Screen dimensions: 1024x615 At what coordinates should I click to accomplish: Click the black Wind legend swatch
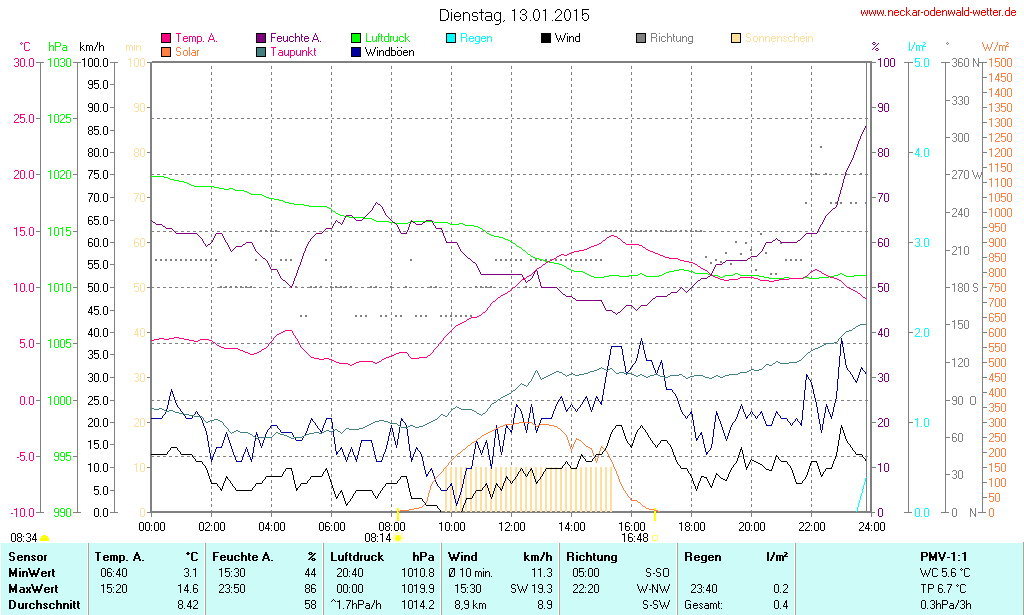[546, 38]
